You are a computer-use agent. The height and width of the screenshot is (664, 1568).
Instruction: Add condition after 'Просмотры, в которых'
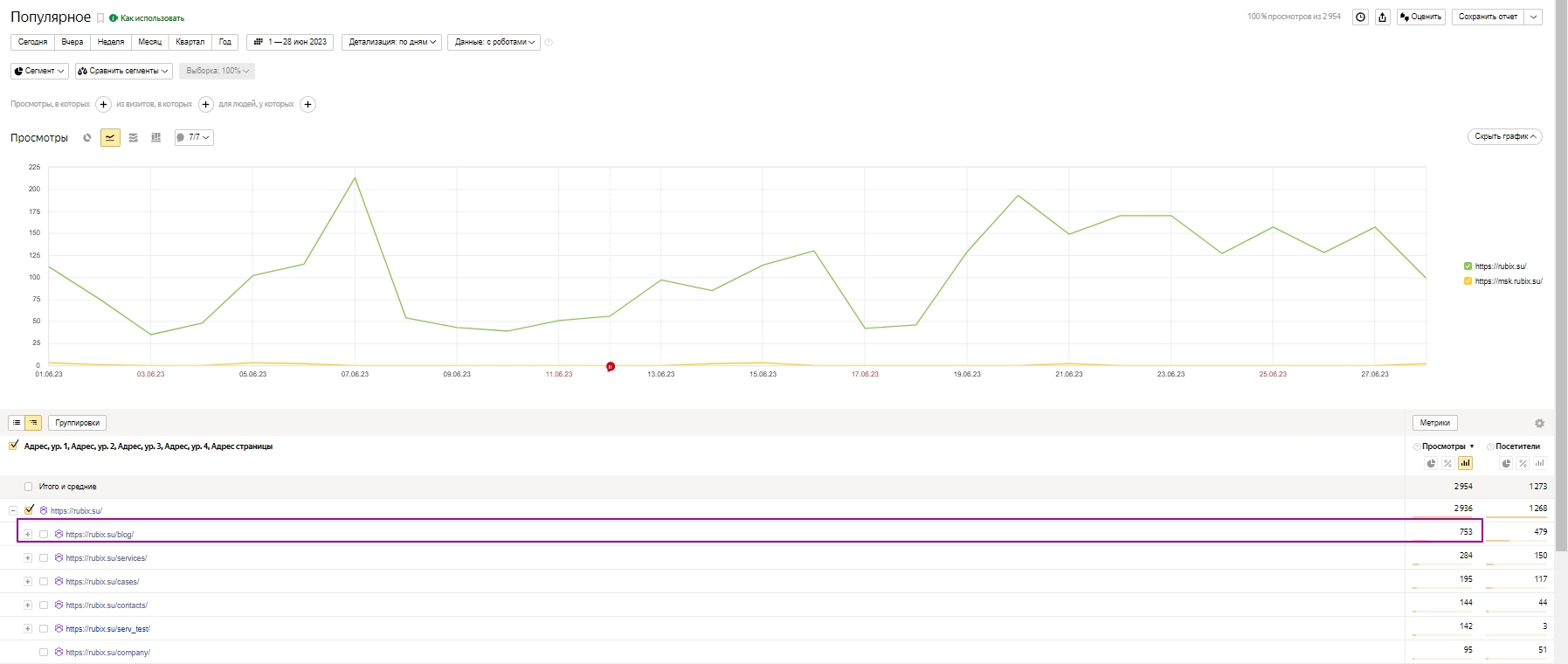tap(103, 104)
